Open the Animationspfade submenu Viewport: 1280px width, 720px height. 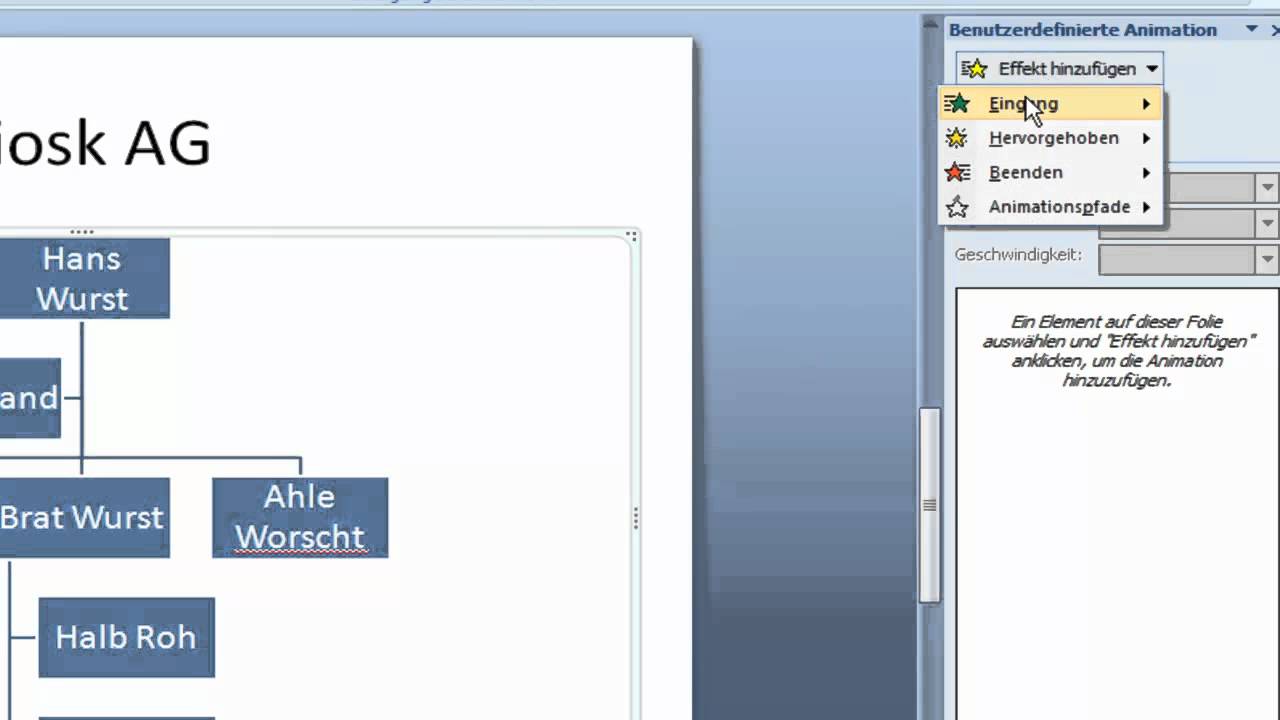click(x=1051, y=207)
